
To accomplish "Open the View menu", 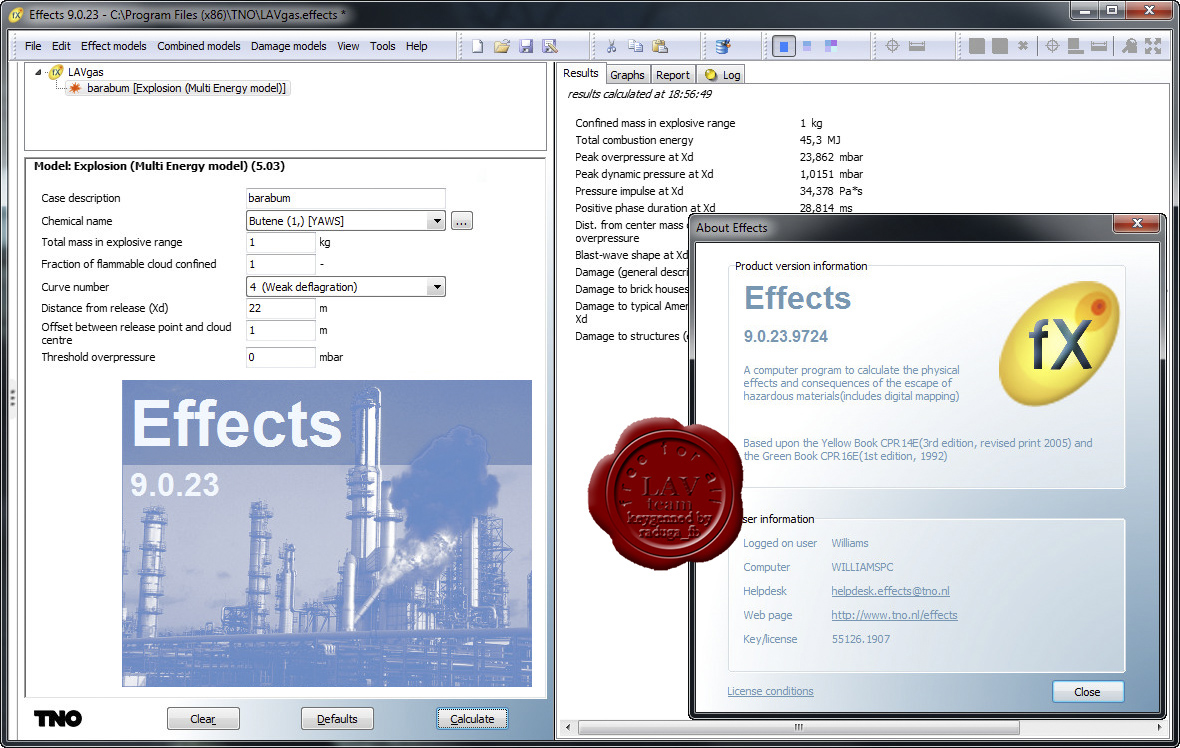I will coord(348,46).
